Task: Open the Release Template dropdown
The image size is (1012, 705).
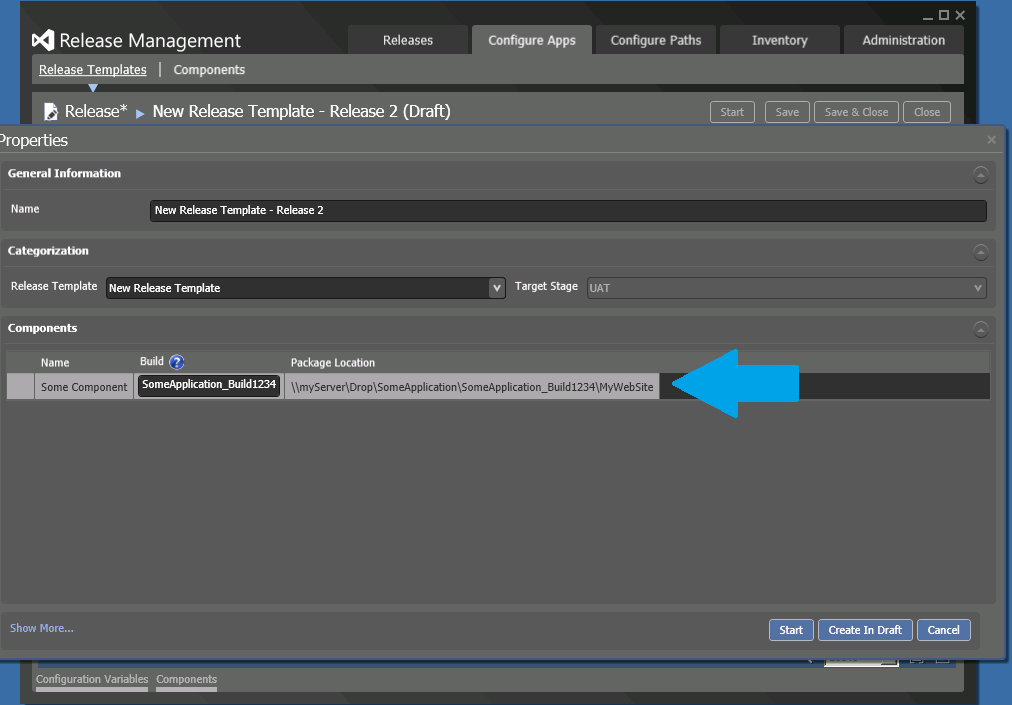Action: tap(496, 288)
